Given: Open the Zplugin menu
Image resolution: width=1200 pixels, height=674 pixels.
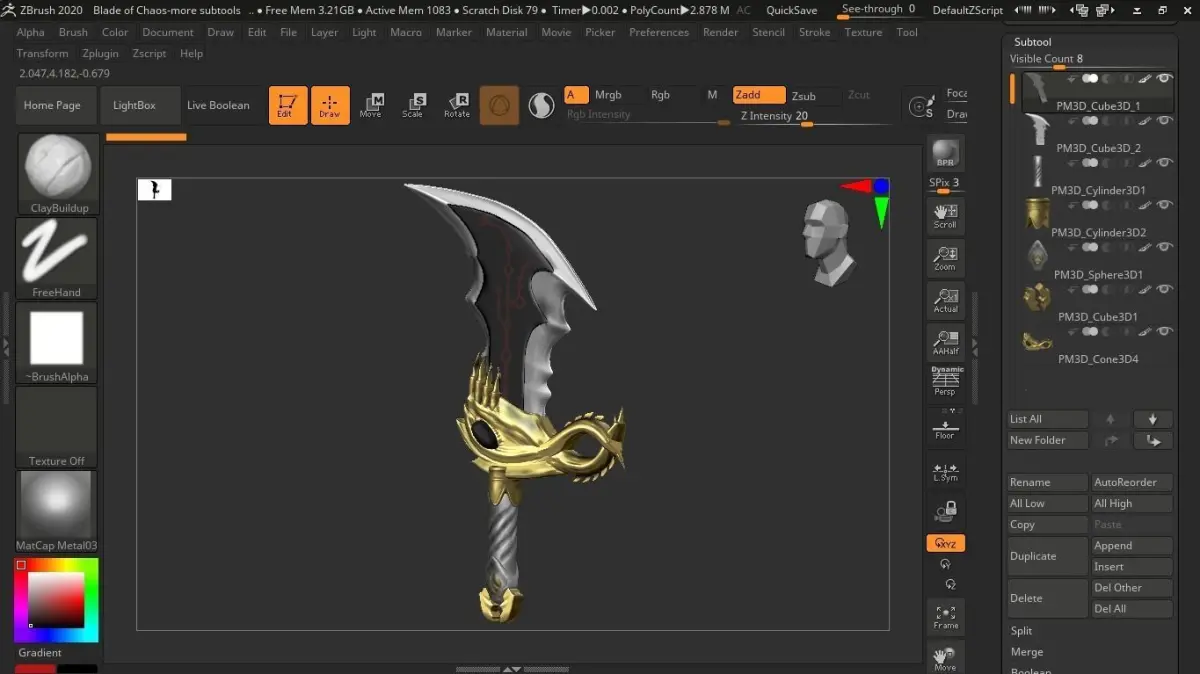Looking at the screenshot, I should [100, 53].
